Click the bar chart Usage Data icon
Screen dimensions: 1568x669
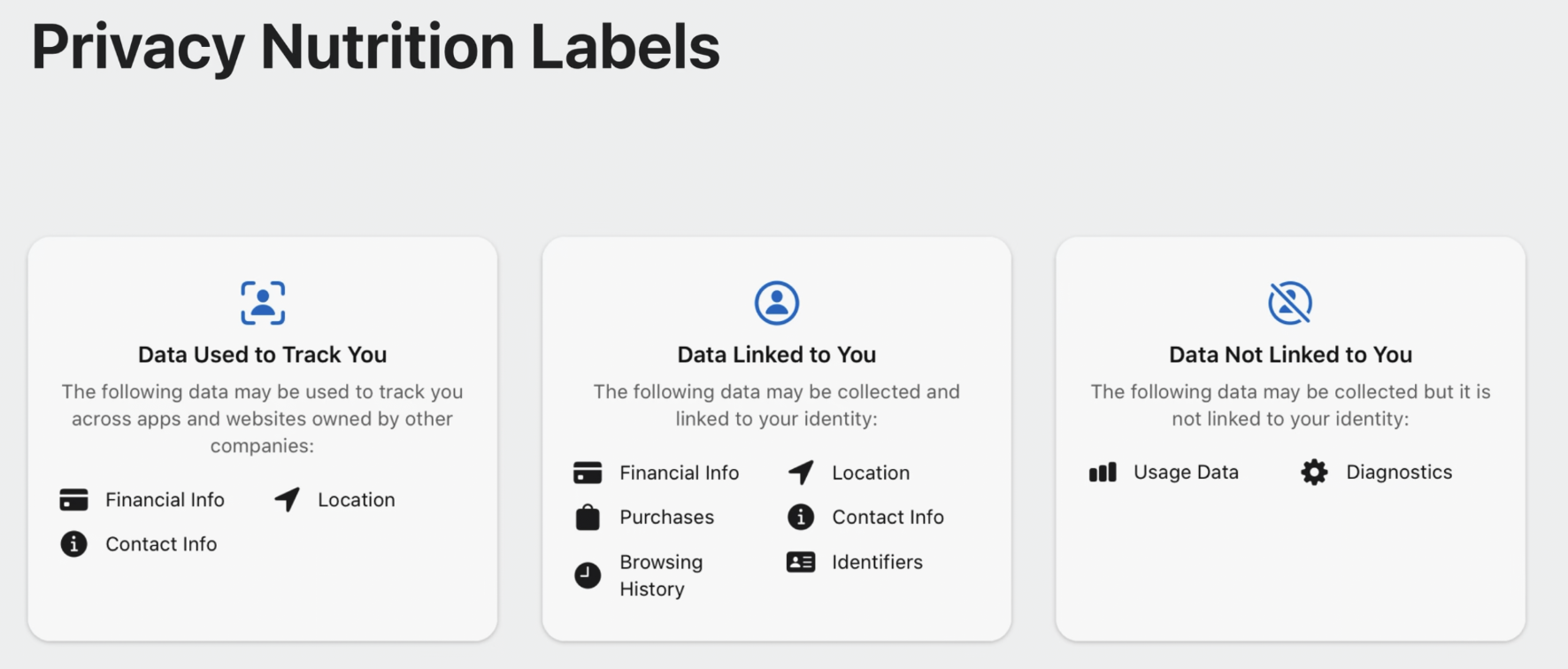click(1103, 473)
